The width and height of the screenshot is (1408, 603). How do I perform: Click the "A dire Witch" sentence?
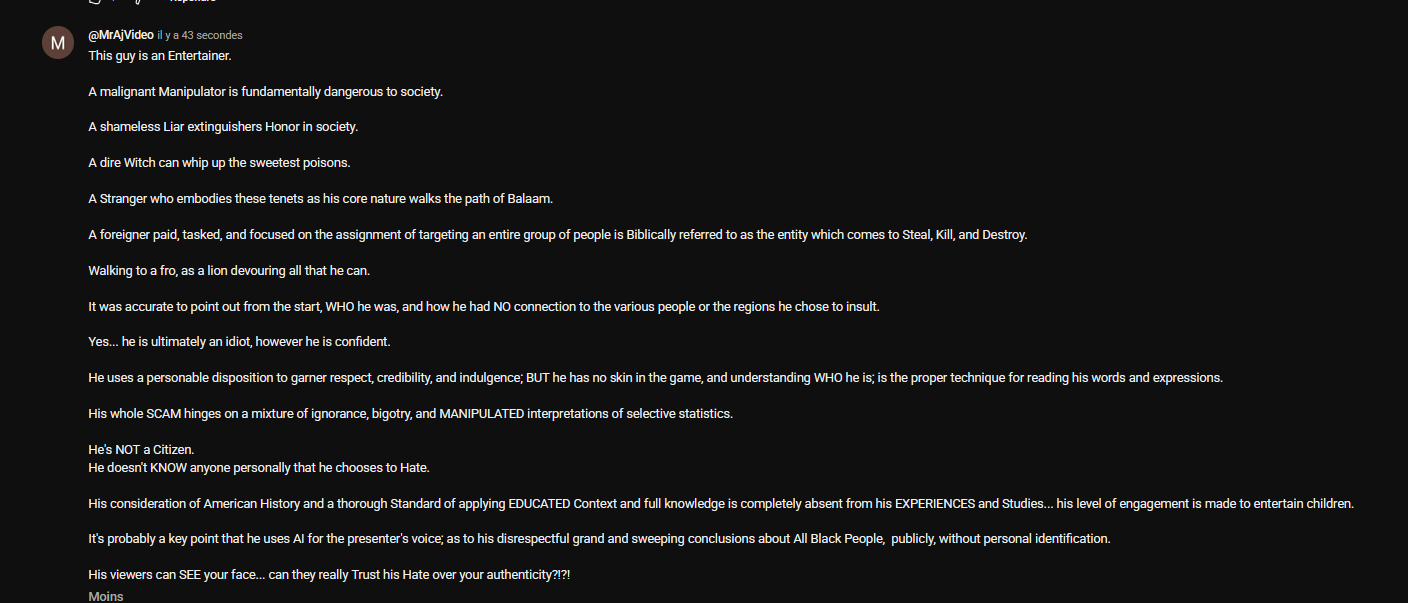[x=219, y=163]
